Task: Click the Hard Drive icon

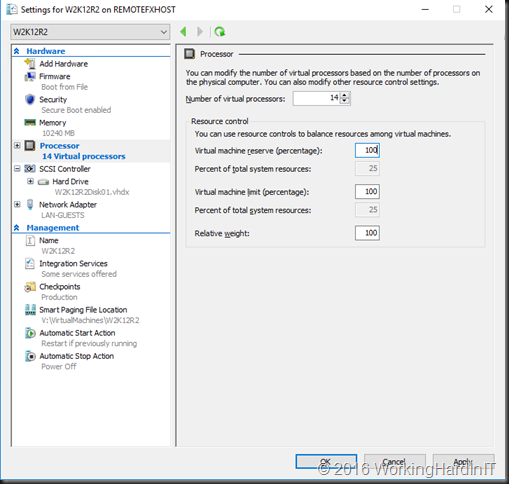Action: click(43, 182)
